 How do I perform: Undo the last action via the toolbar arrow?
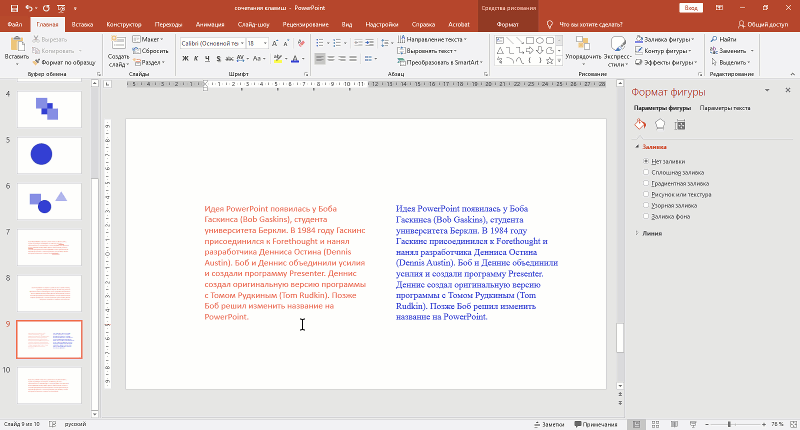point(29,8)
